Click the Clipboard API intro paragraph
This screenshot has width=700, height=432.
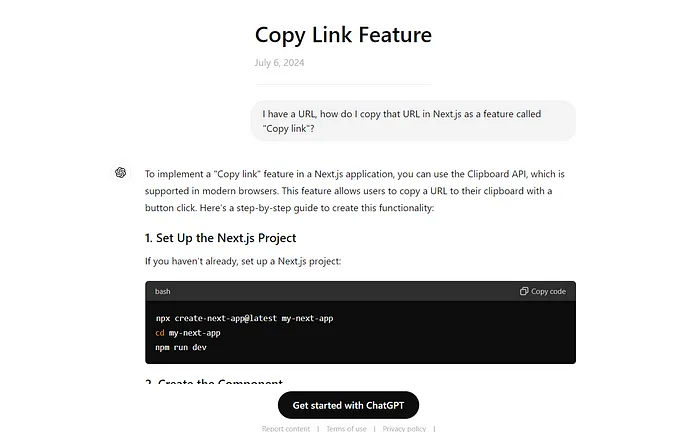(x=355, y=190)
